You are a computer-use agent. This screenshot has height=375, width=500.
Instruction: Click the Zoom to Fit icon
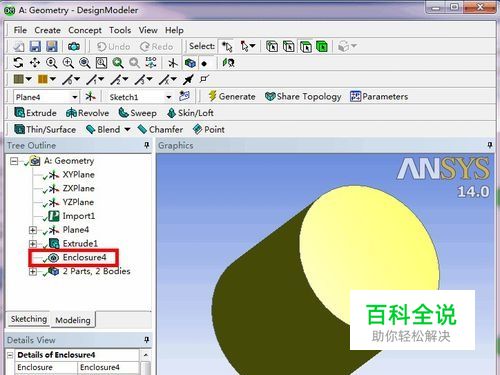[85, 63]
